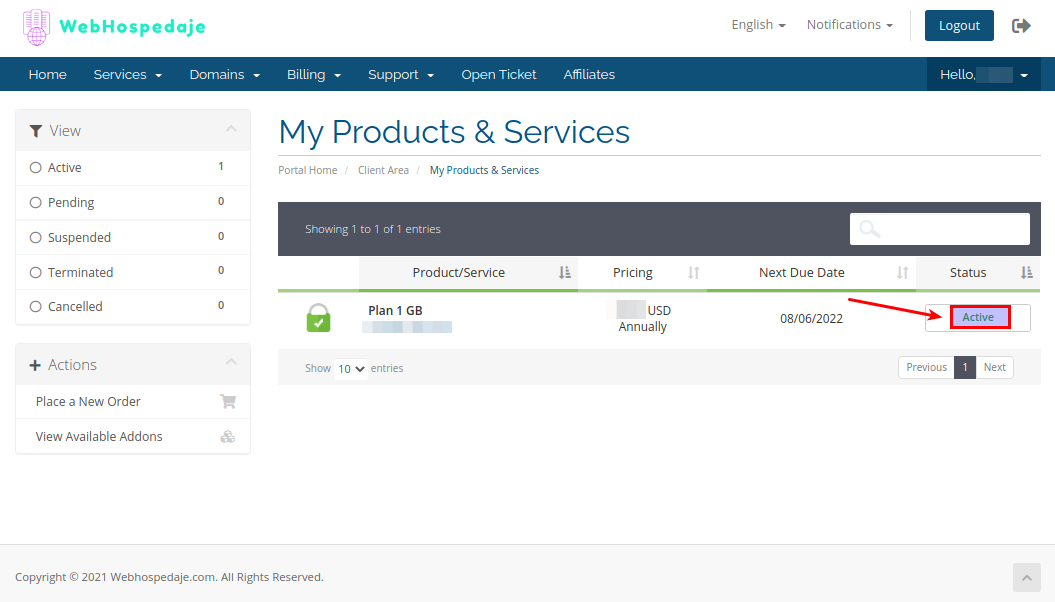Click page 1 pagination button
Image resolution: width=1055 pixels, height=602 pixels.
pyautogui.click(x=965, y=367)
